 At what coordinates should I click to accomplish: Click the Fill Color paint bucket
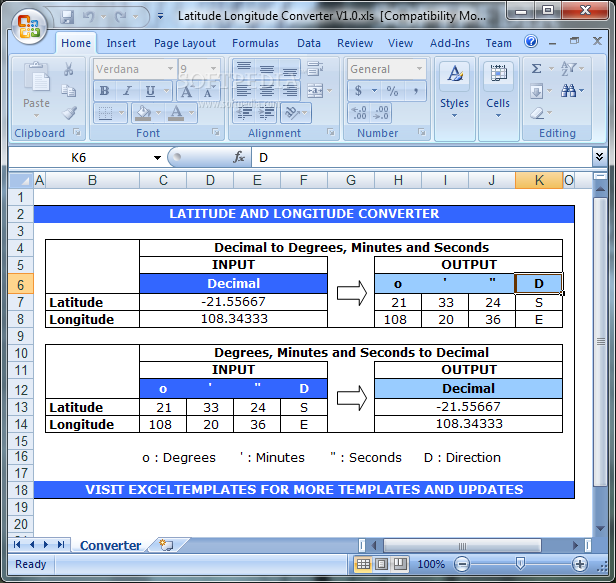143,113
